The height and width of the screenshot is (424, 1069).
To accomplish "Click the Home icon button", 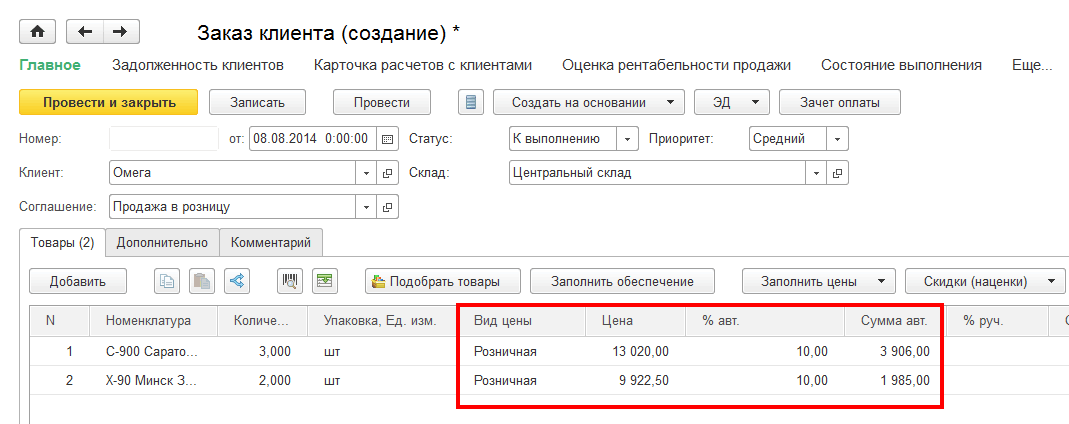I will pyautogui.click(x=38, y=32).
